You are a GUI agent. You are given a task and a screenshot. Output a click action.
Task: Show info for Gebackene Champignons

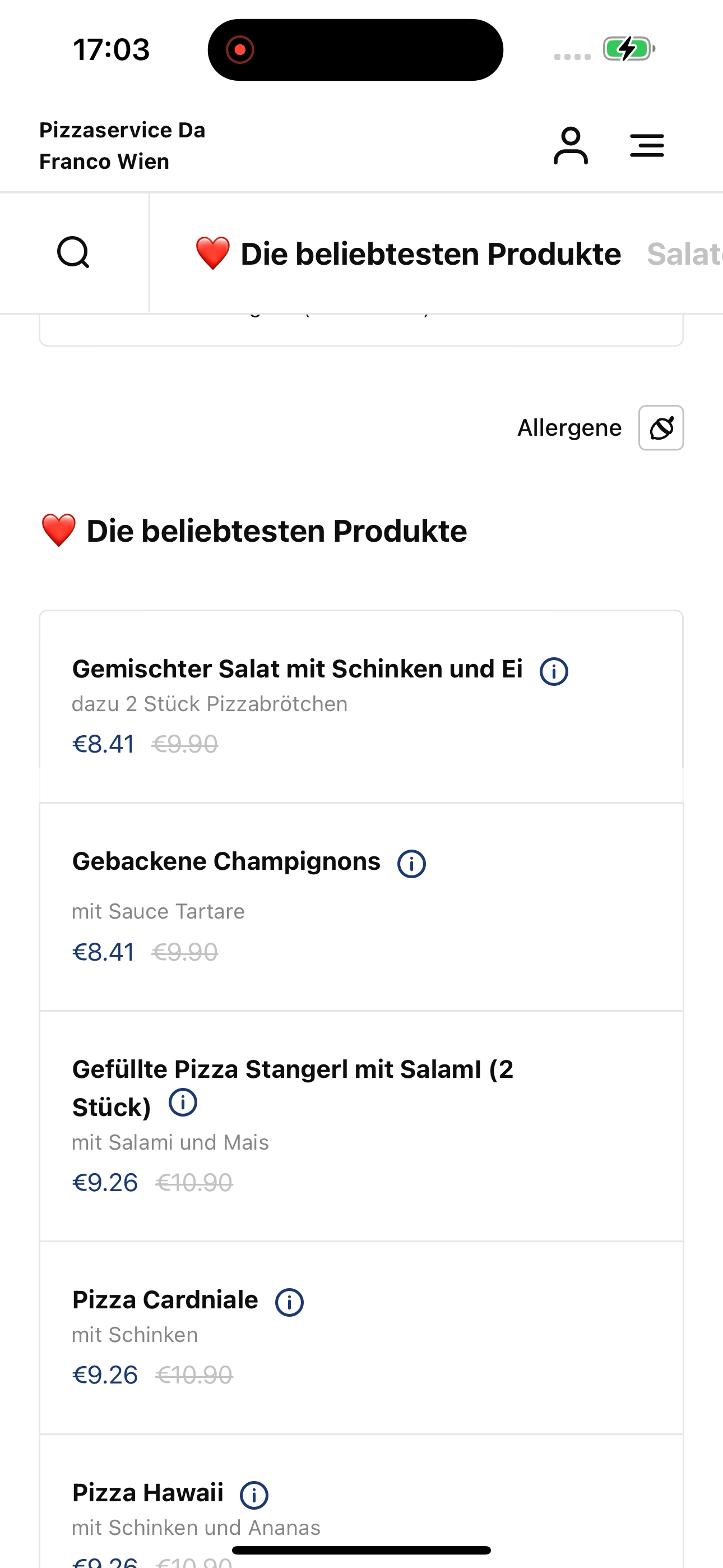coord(411,864)
